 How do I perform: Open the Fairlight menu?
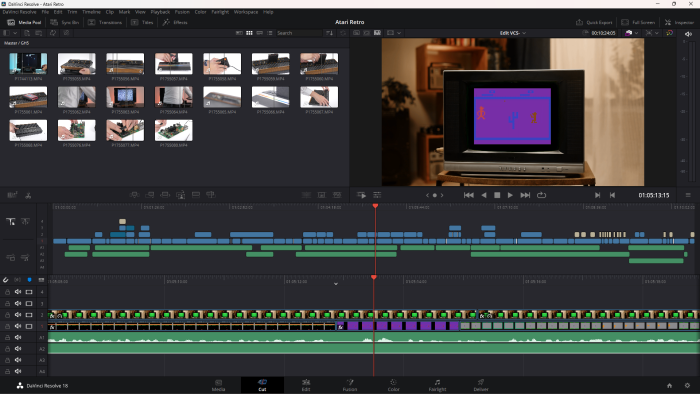point(220,12)
